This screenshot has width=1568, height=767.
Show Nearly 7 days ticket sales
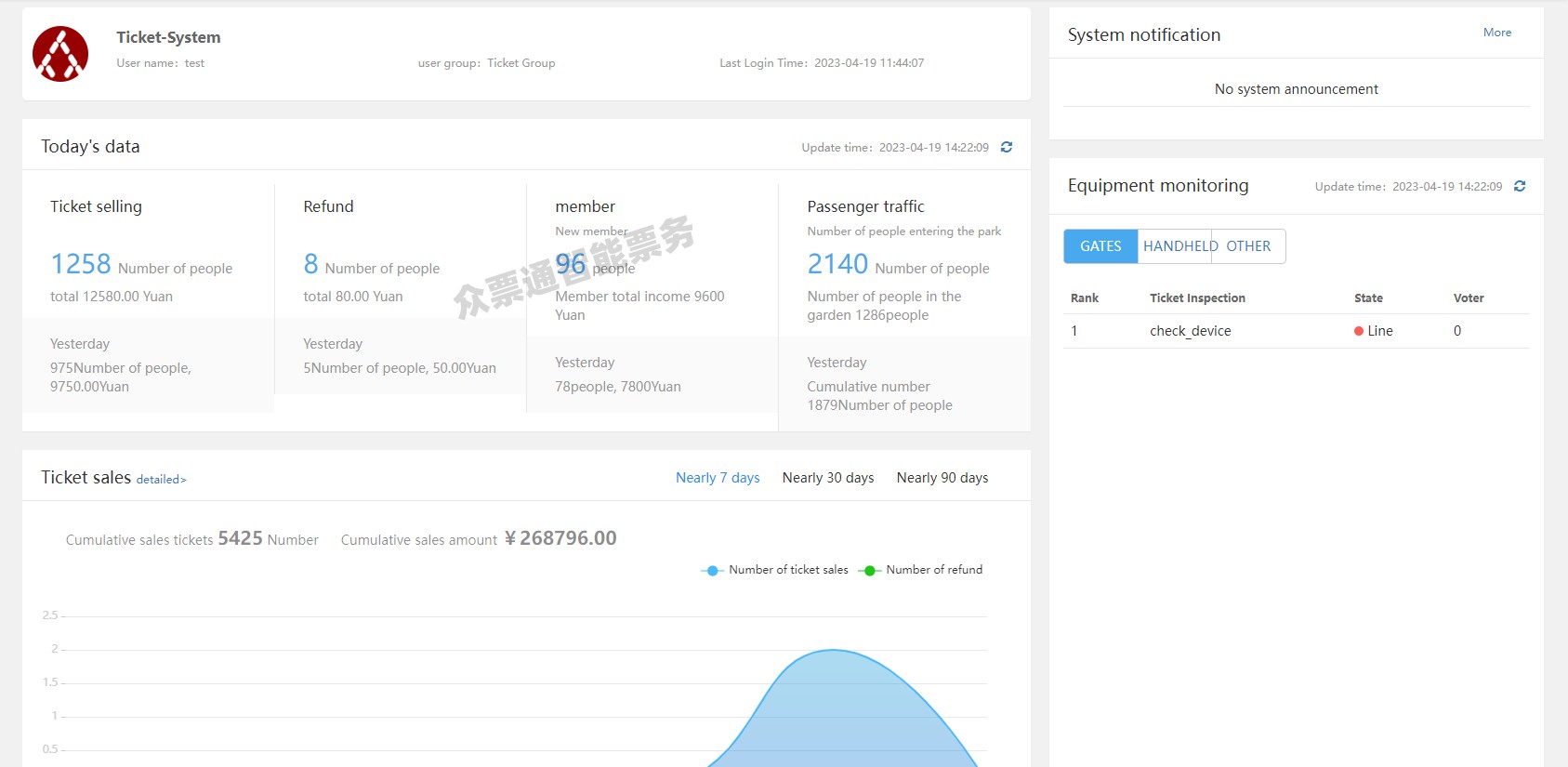click(718, 478)
